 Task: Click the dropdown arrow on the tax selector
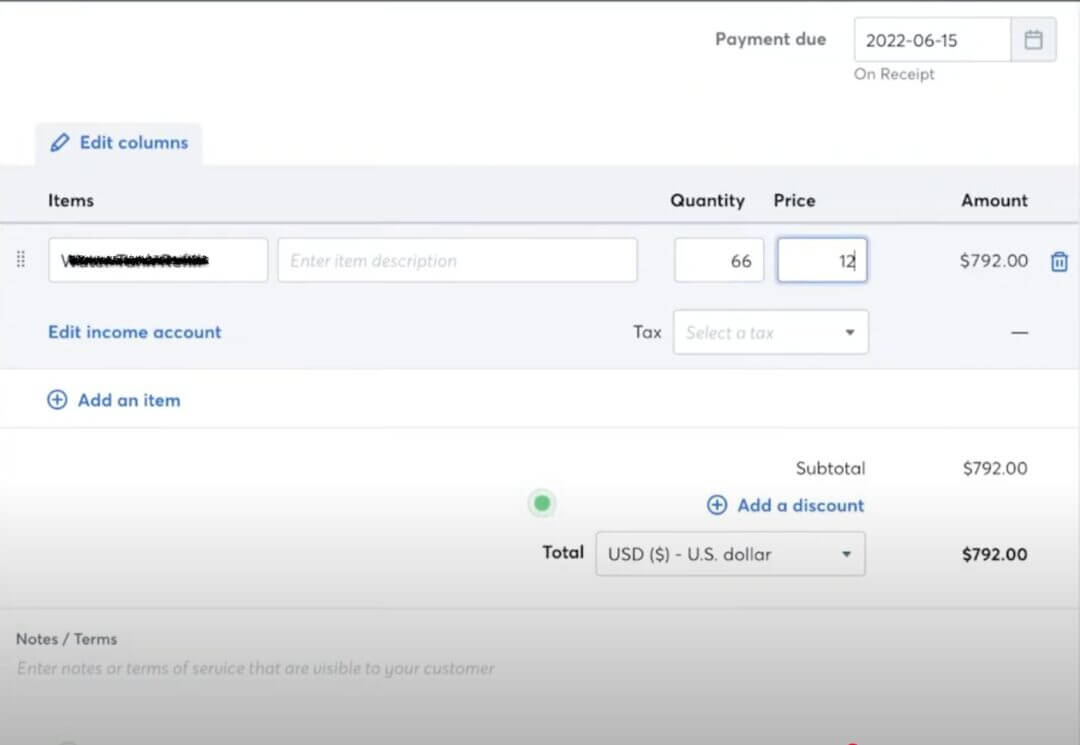[x=850, y=332]
